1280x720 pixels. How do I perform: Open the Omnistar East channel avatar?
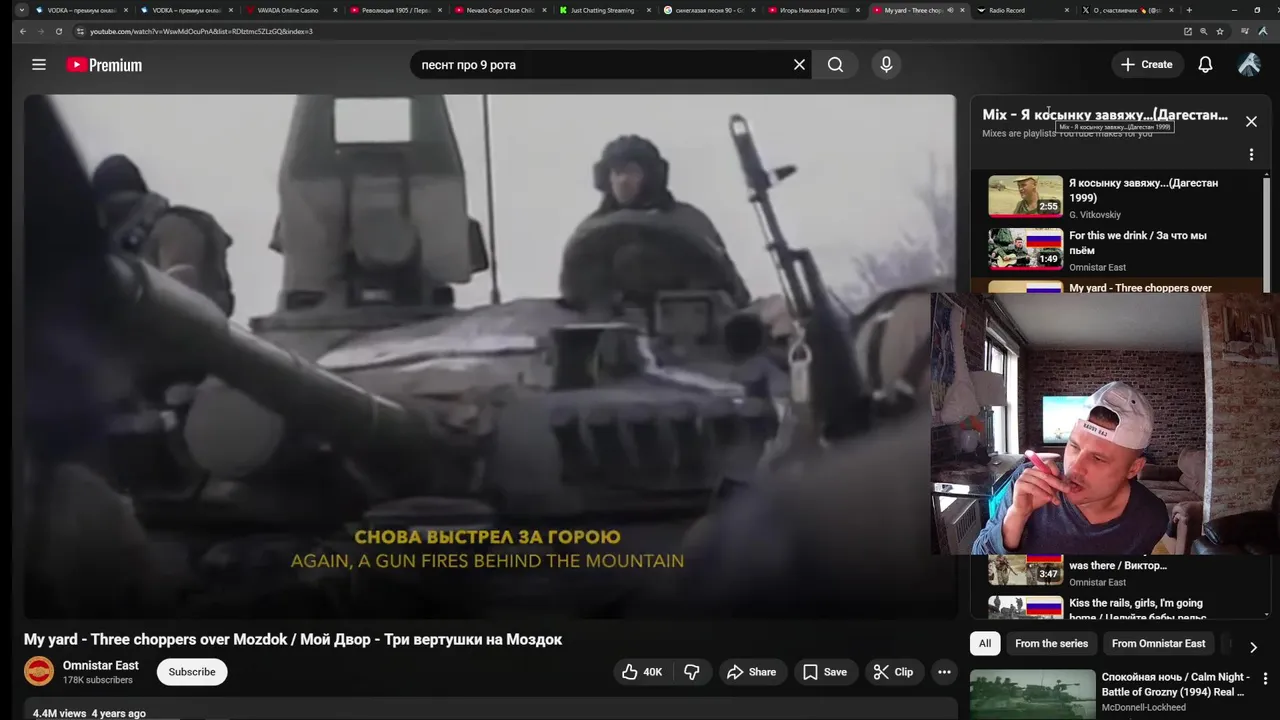[x=39, y=671]
